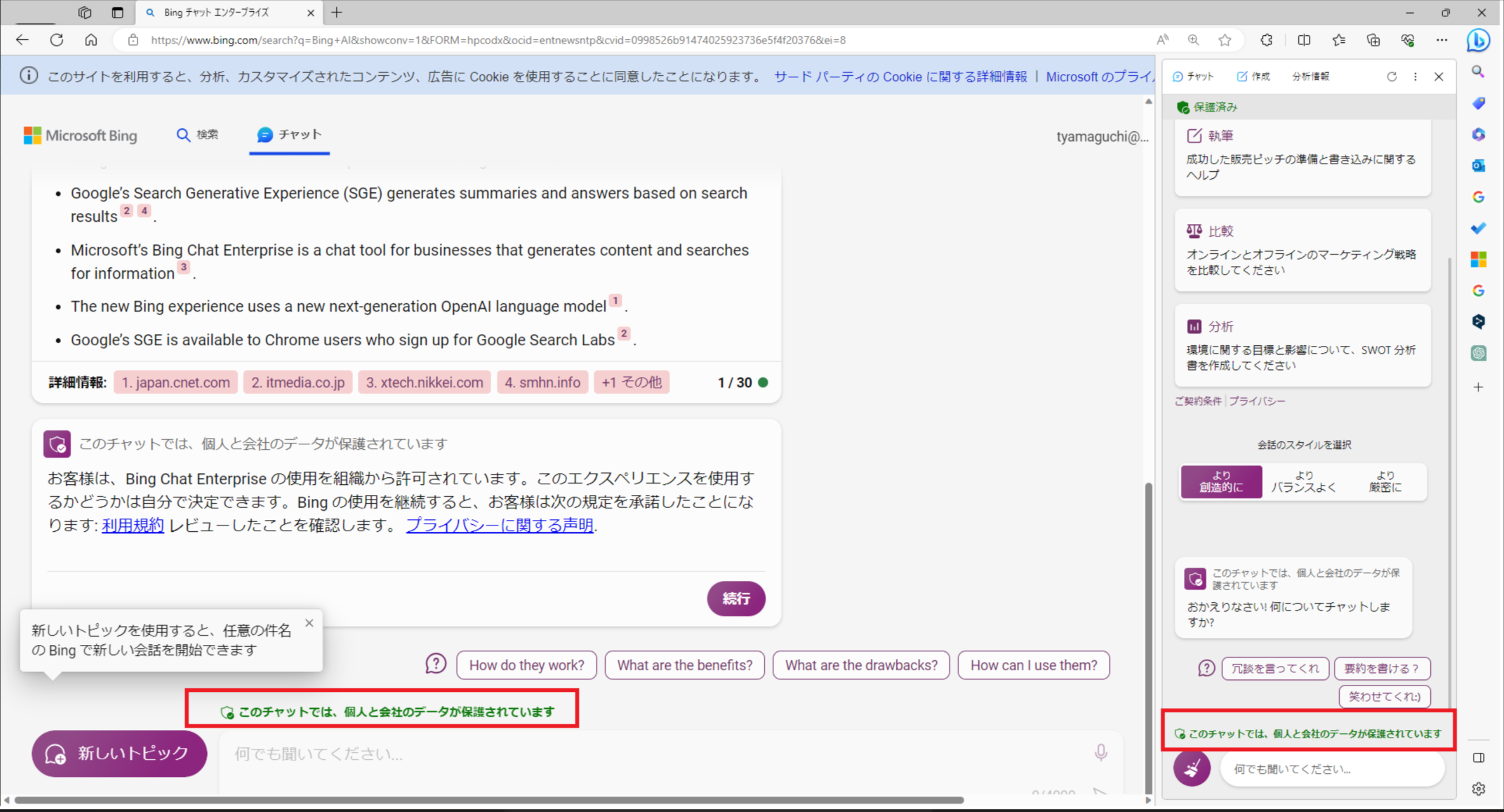Screen dimensions: 1504x812
Task: Open source 1. japan.cnet.com
Action: [175, 382]
